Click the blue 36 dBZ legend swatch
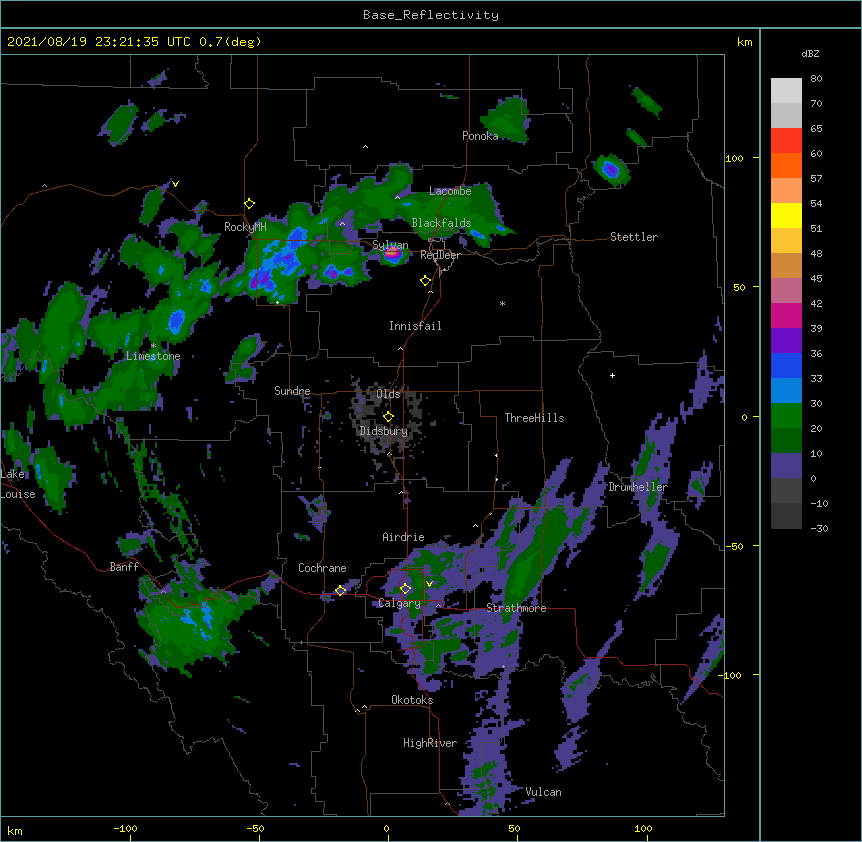862x842 pixels. pos(786,365)
